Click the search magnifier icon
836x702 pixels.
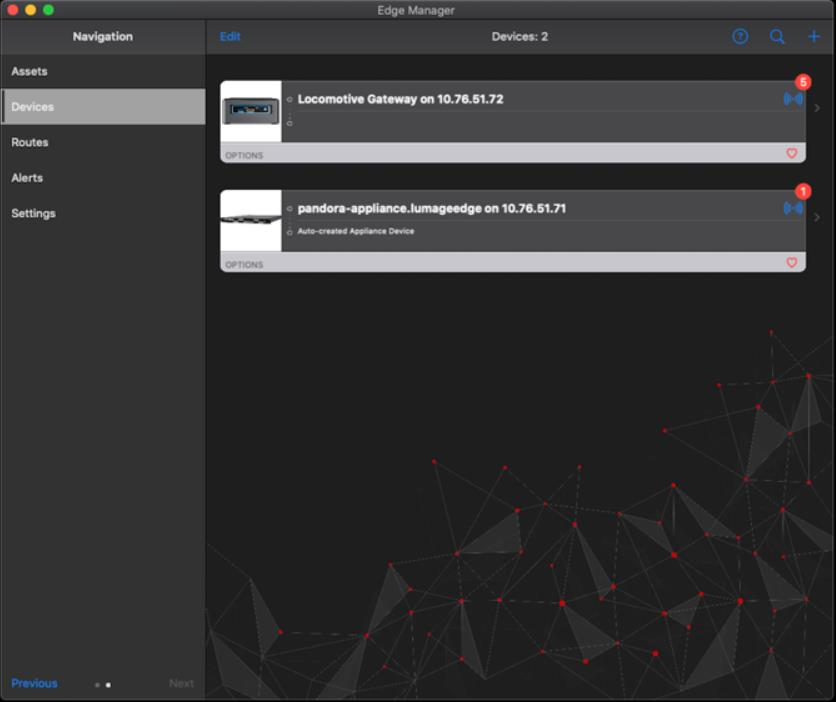coord(777,37)
